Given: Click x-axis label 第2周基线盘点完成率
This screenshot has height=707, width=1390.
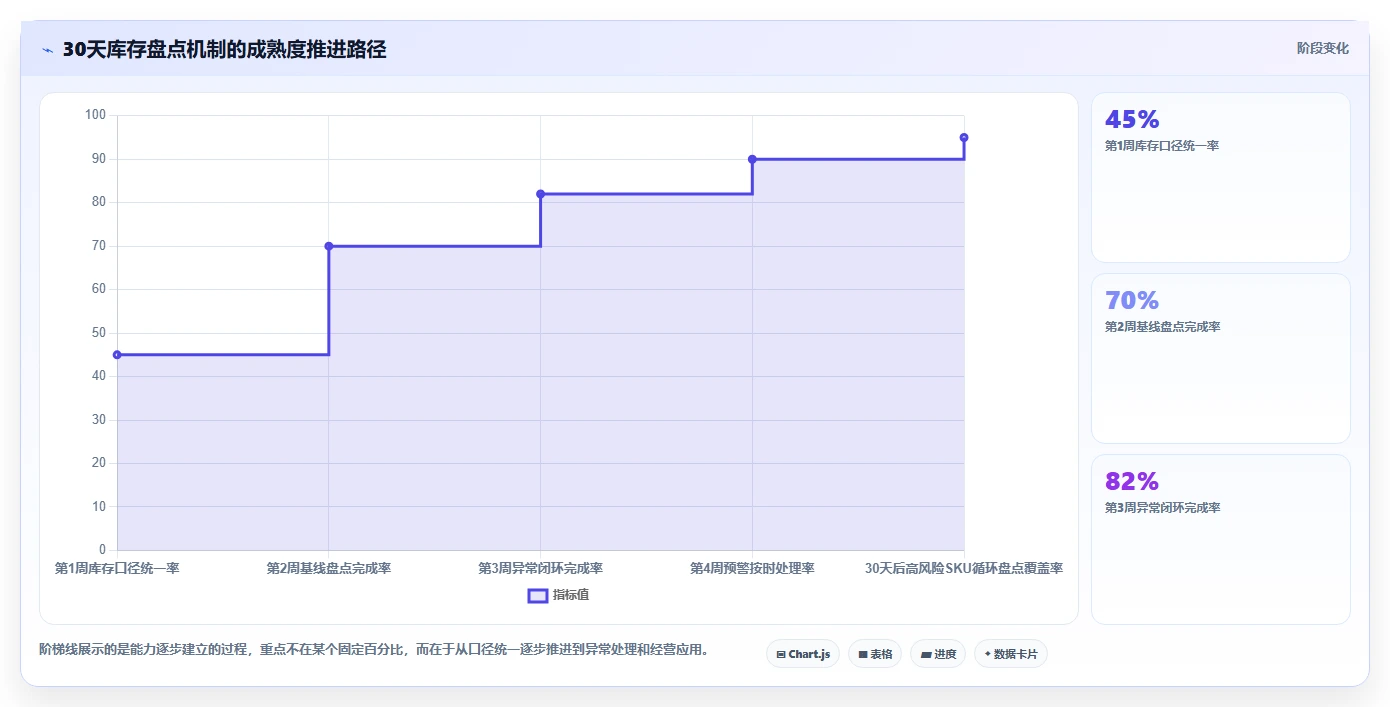Looking at the screenshot, I should pyautogui.click(x=329, y=568).
